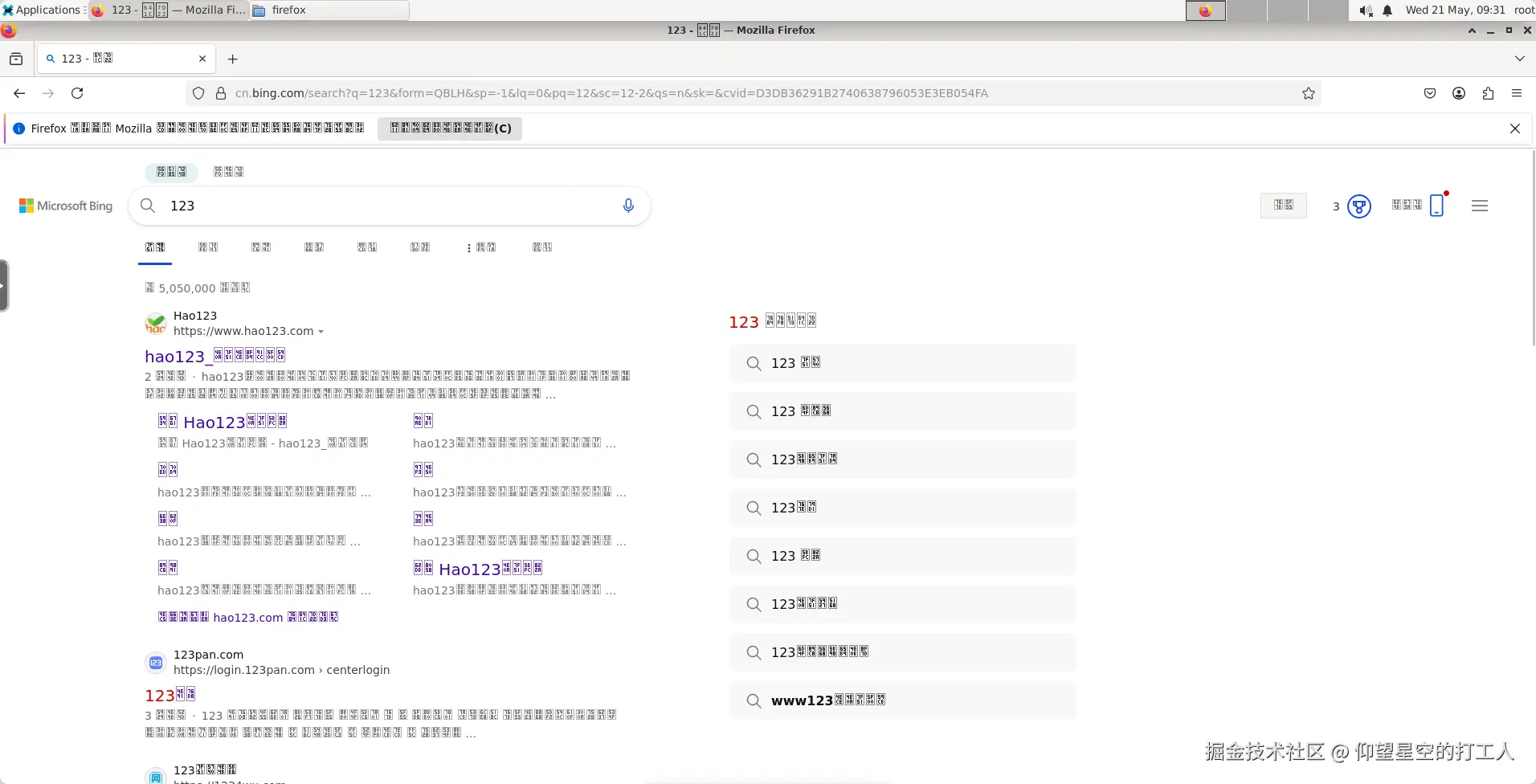
Task: Click the muted volume icon in system tray
Action: point(1366,10)
